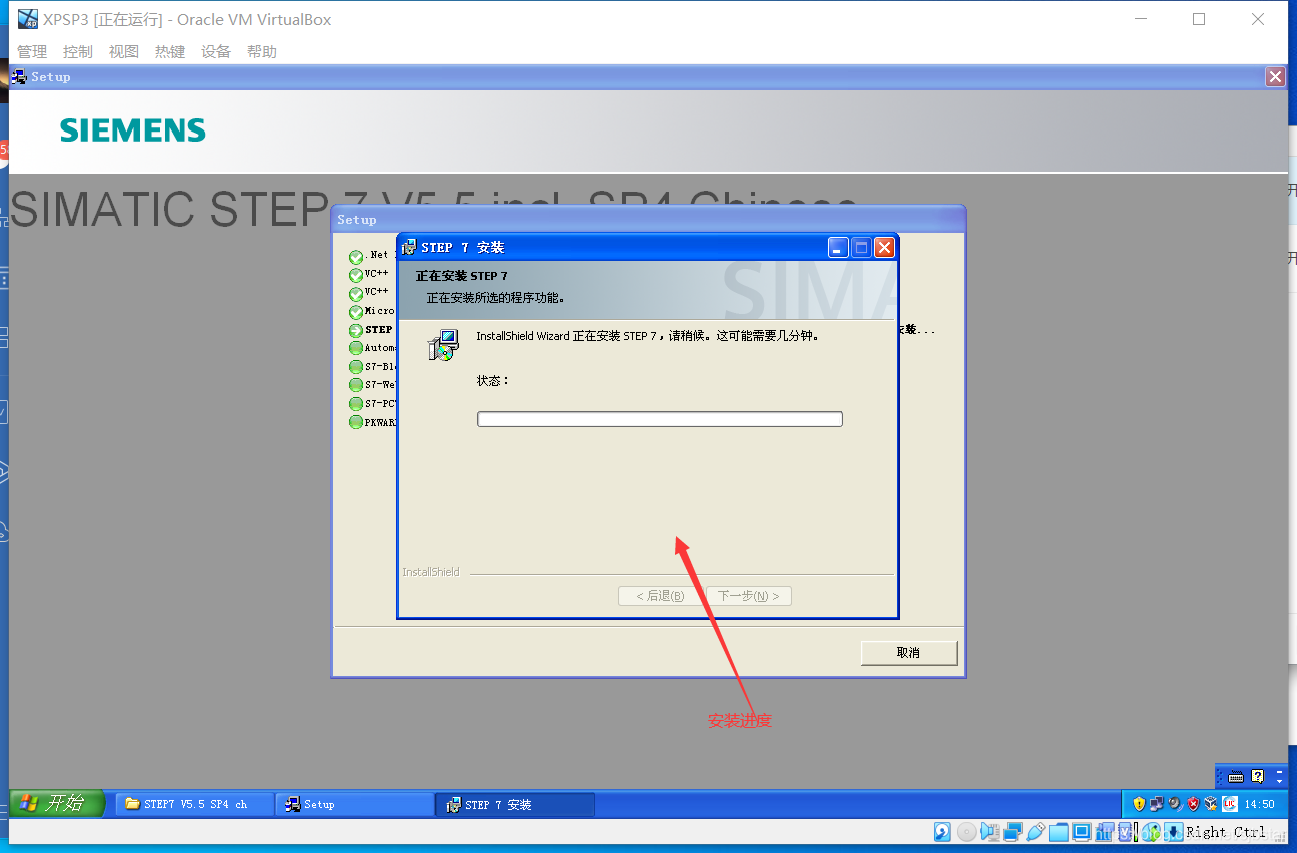The width and height of the screenshot is (1297, 853).
Task: Click the 正在安装所选的程序功能 subtitle
Action: (x=496, y=297)
